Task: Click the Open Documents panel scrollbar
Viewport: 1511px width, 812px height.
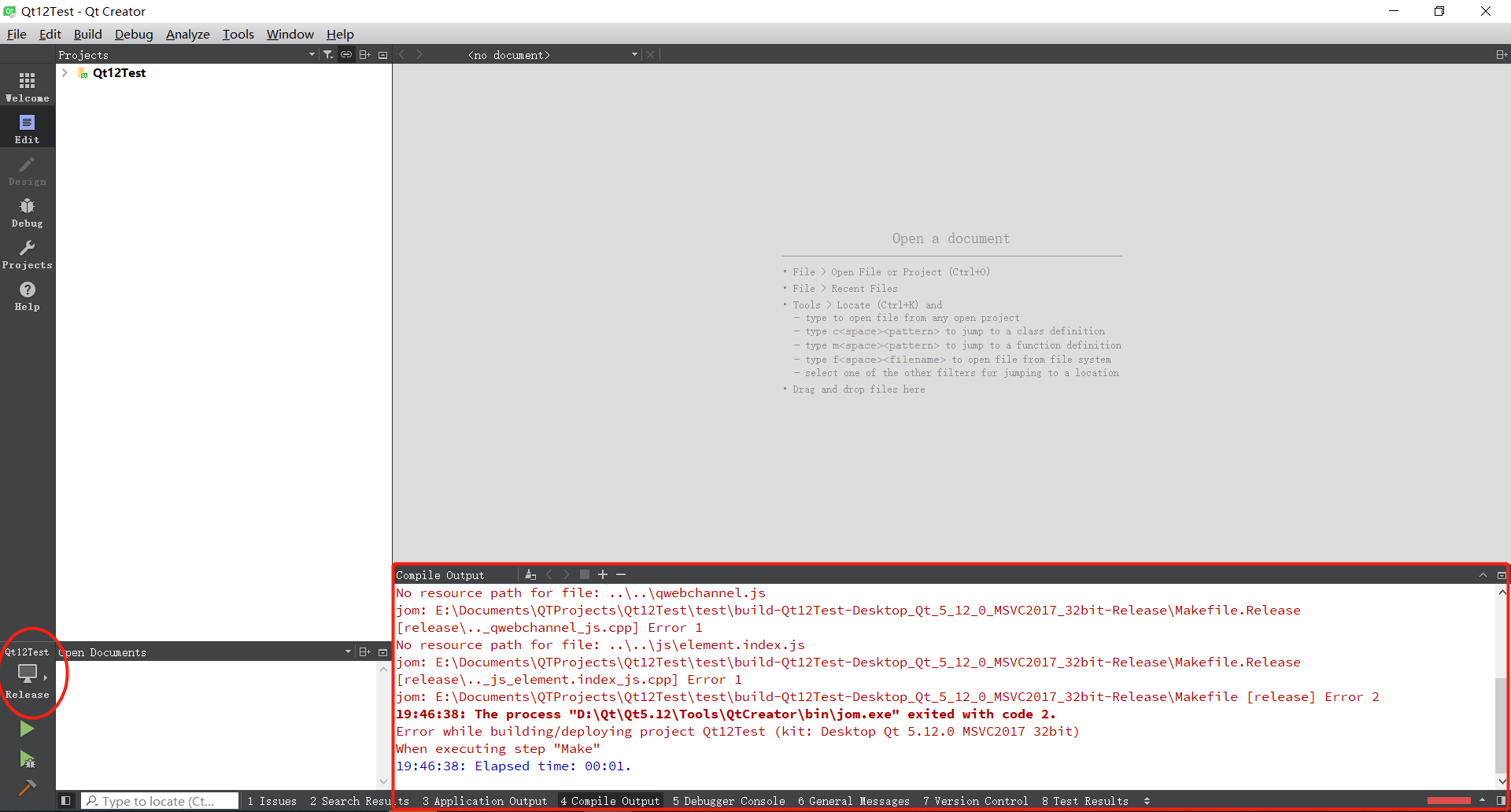Action: [x=384, y=725]
